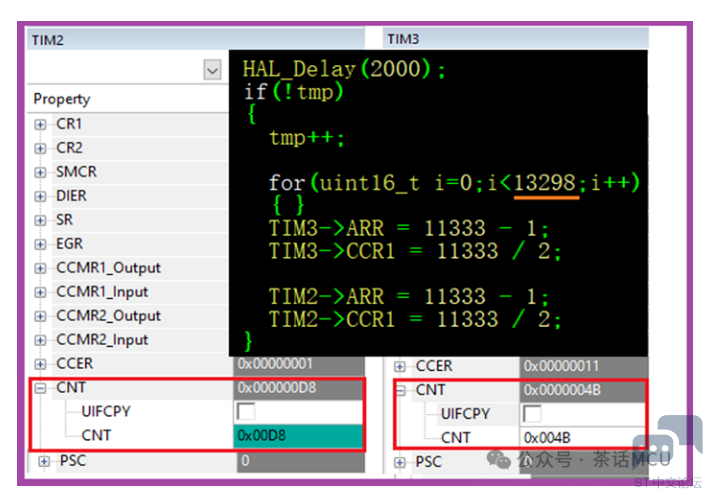This screenshot has width=711, height=498.
Task: Expand the CR2 register node
Action: click(x=41, y=148)
